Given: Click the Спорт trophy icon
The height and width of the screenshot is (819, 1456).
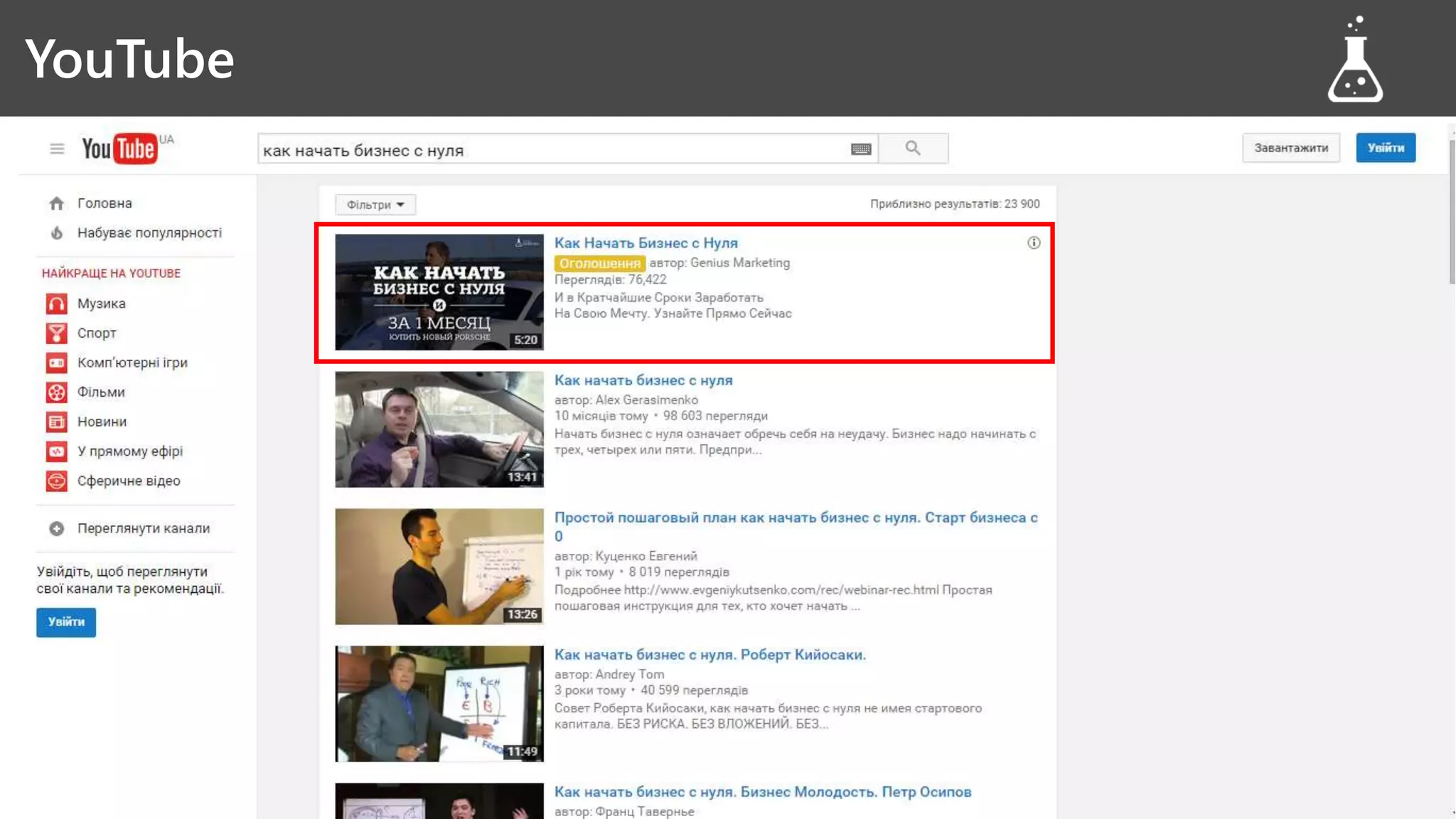Looking at the screenshot, I should 57,333.
